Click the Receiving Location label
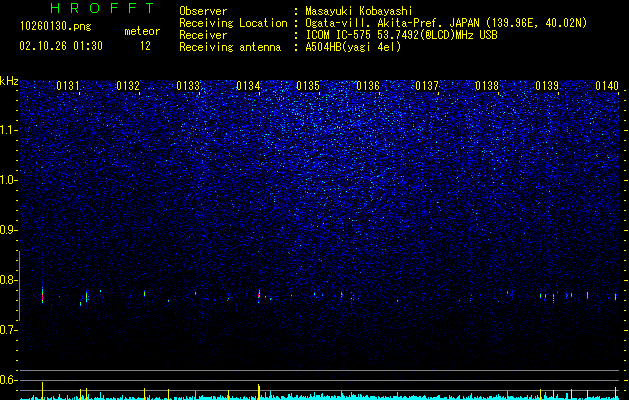 233,23
